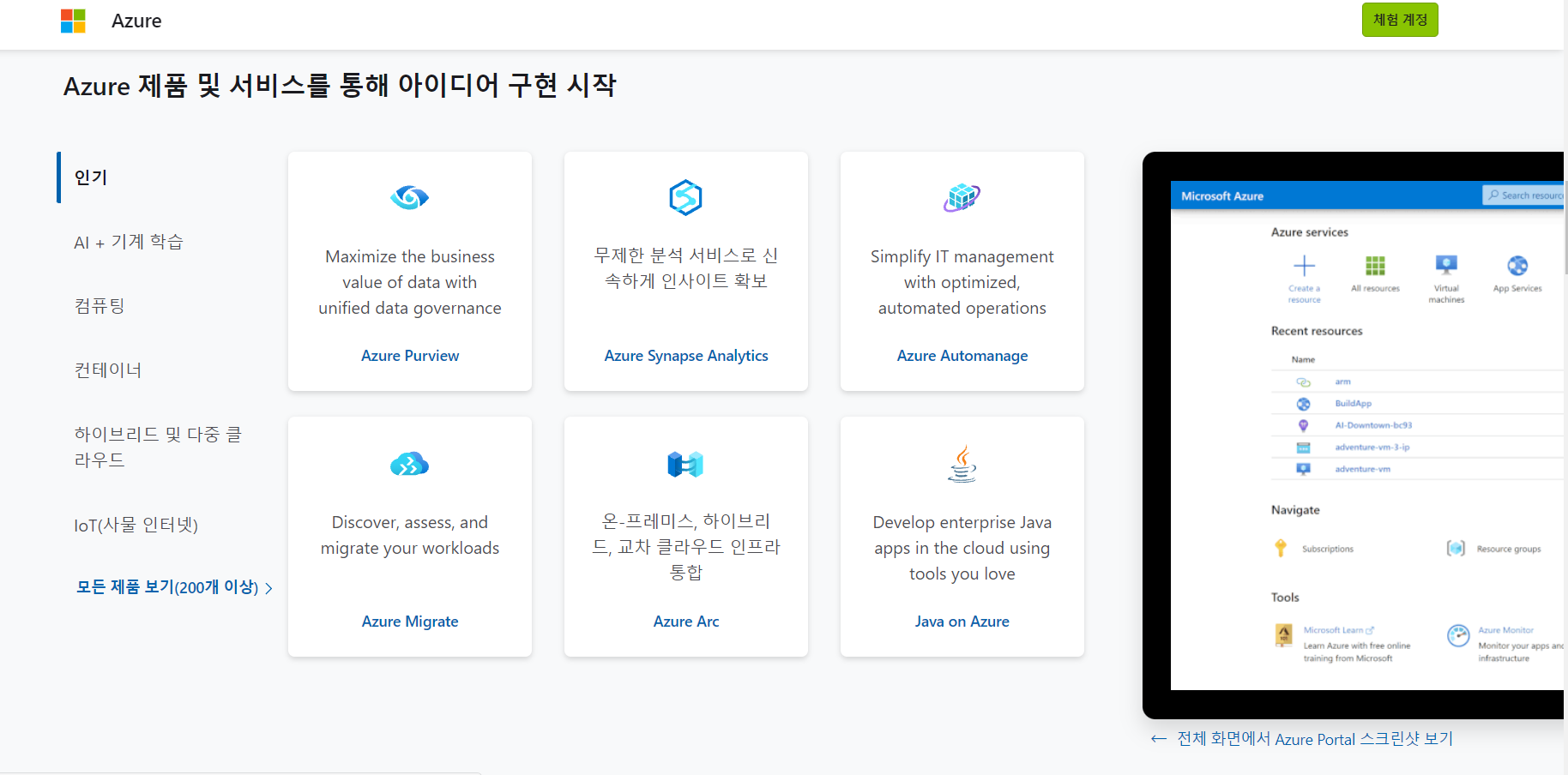Open the Java on Azure link
The height and width of the screenshot is (775, 1568).
(962, 622)
